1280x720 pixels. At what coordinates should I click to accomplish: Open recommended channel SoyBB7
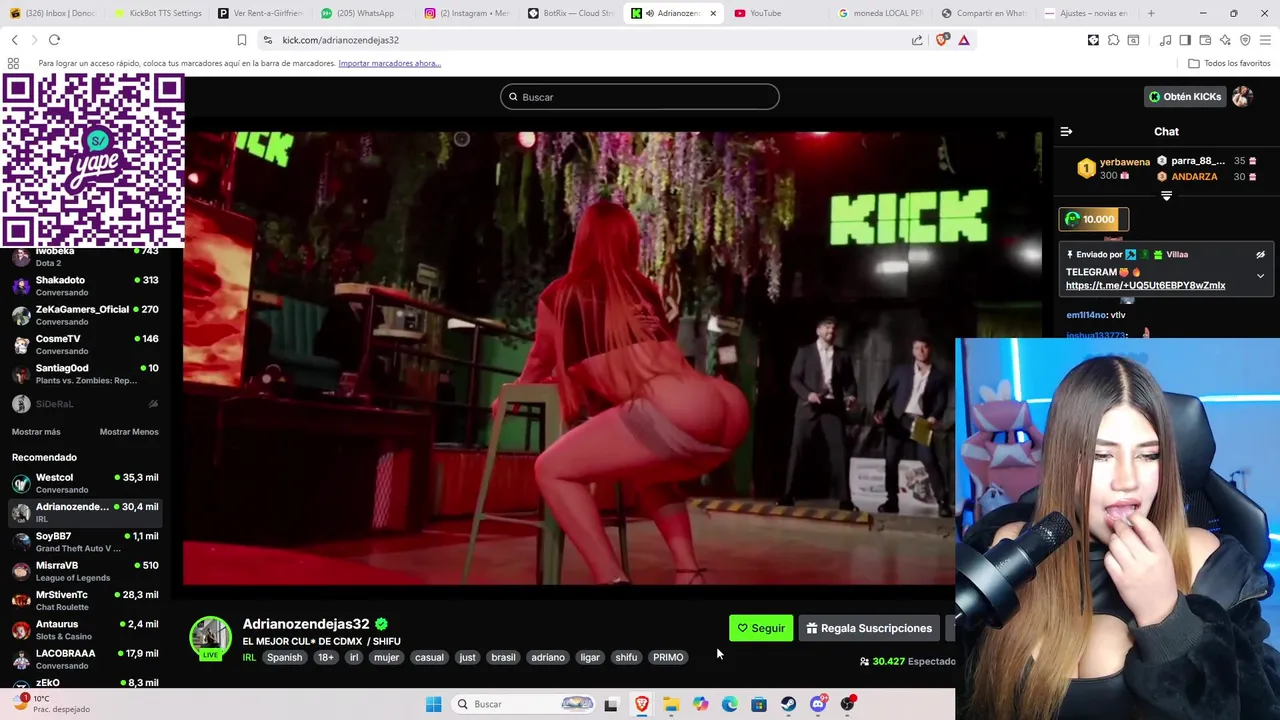[85, 542]
